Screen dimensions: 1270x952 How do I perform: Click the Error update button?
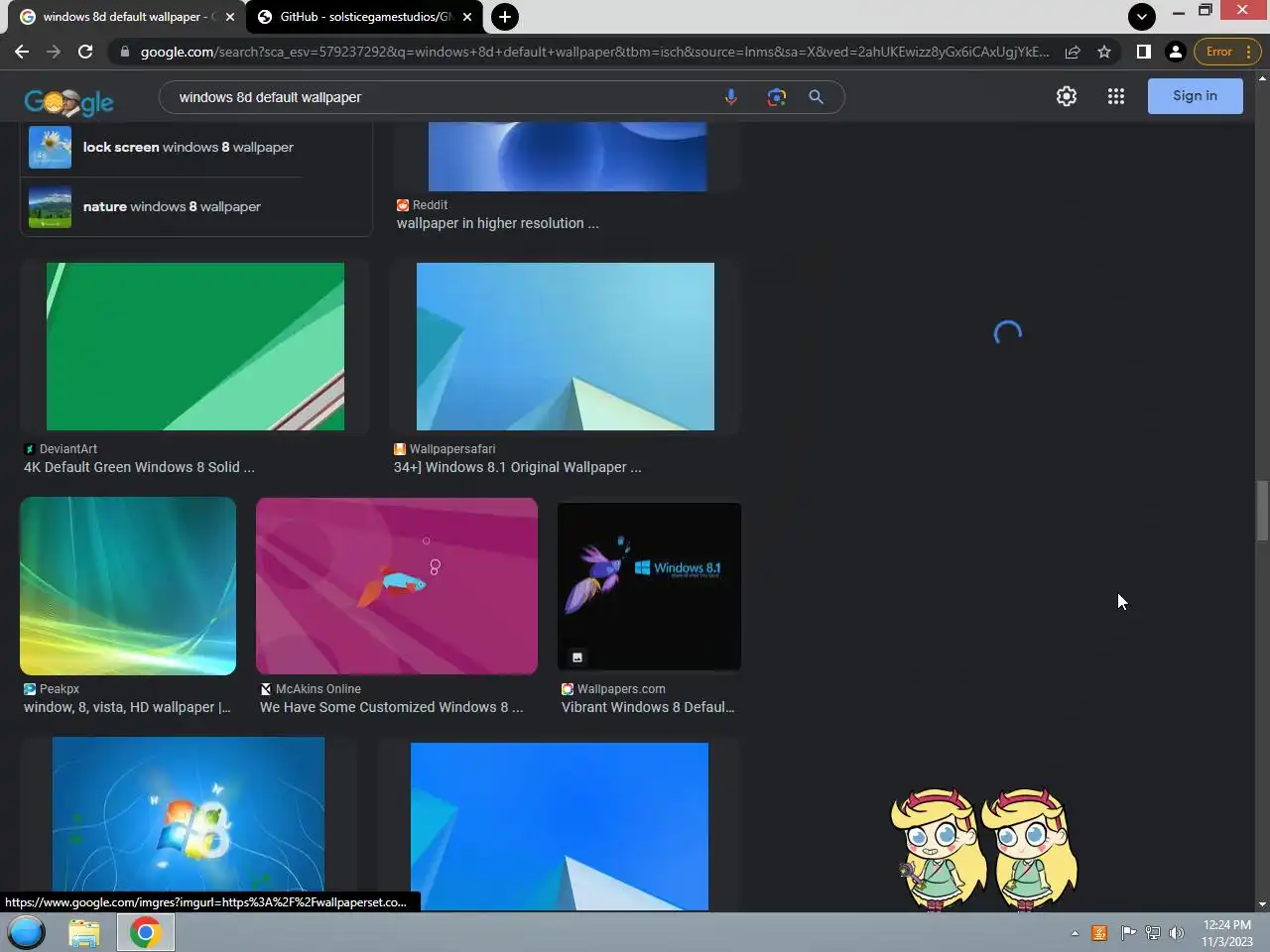[1228, 52]
